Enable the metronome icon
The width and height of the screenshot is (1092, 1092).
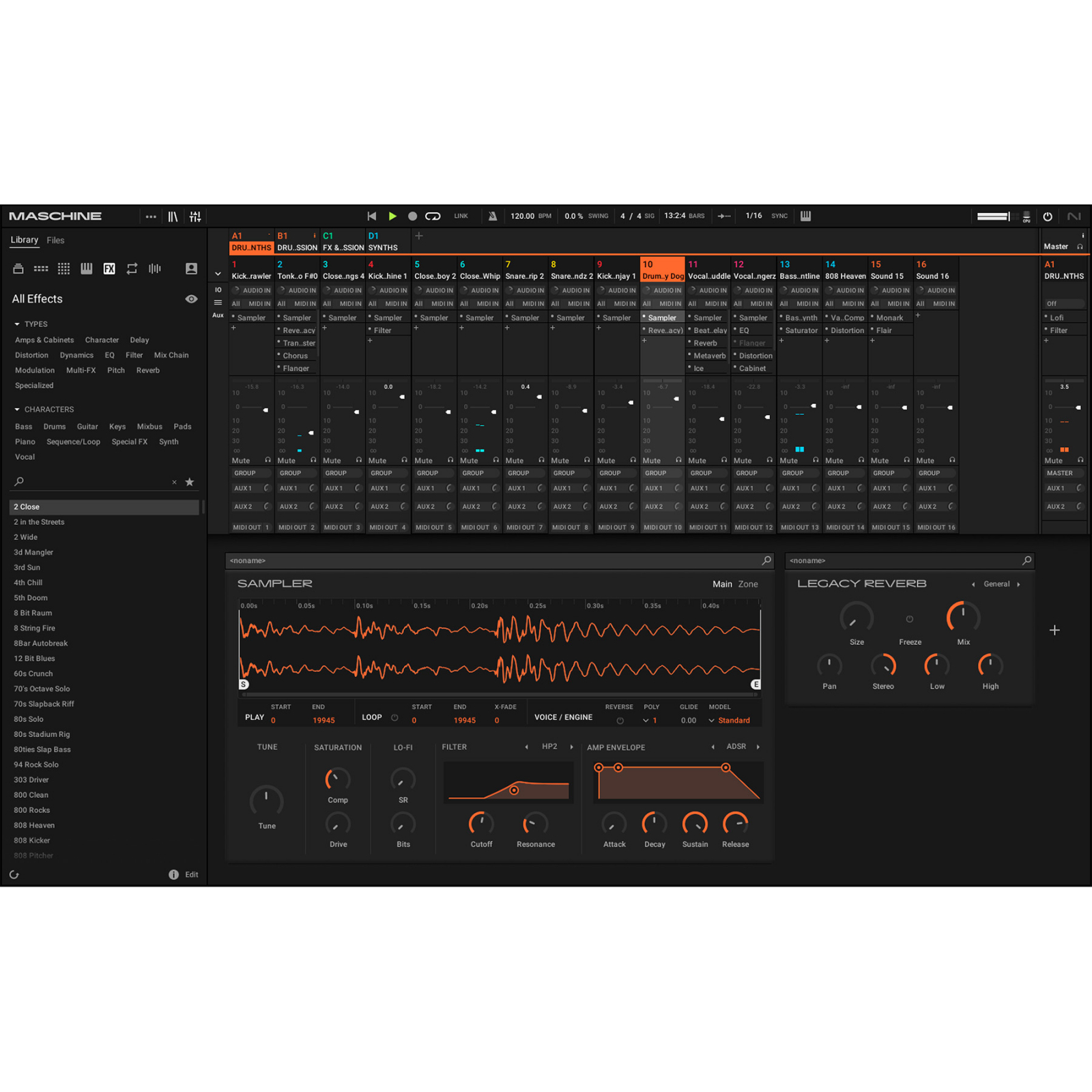click(493, 216)
